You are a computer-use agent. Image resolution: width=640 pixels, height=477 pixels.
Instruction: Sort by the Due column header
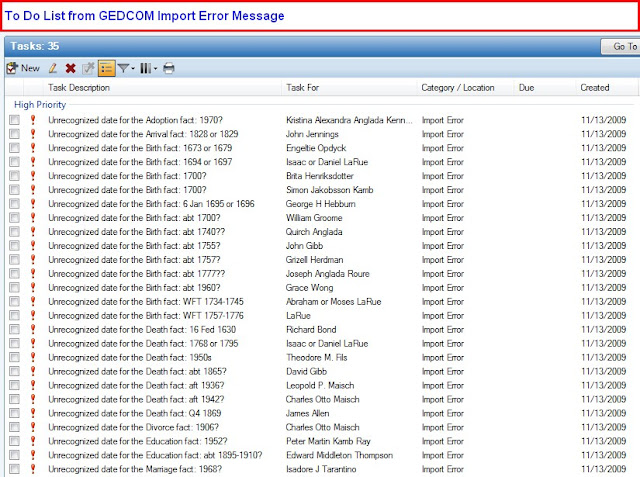pyautogui.click(x=526, y=88)
